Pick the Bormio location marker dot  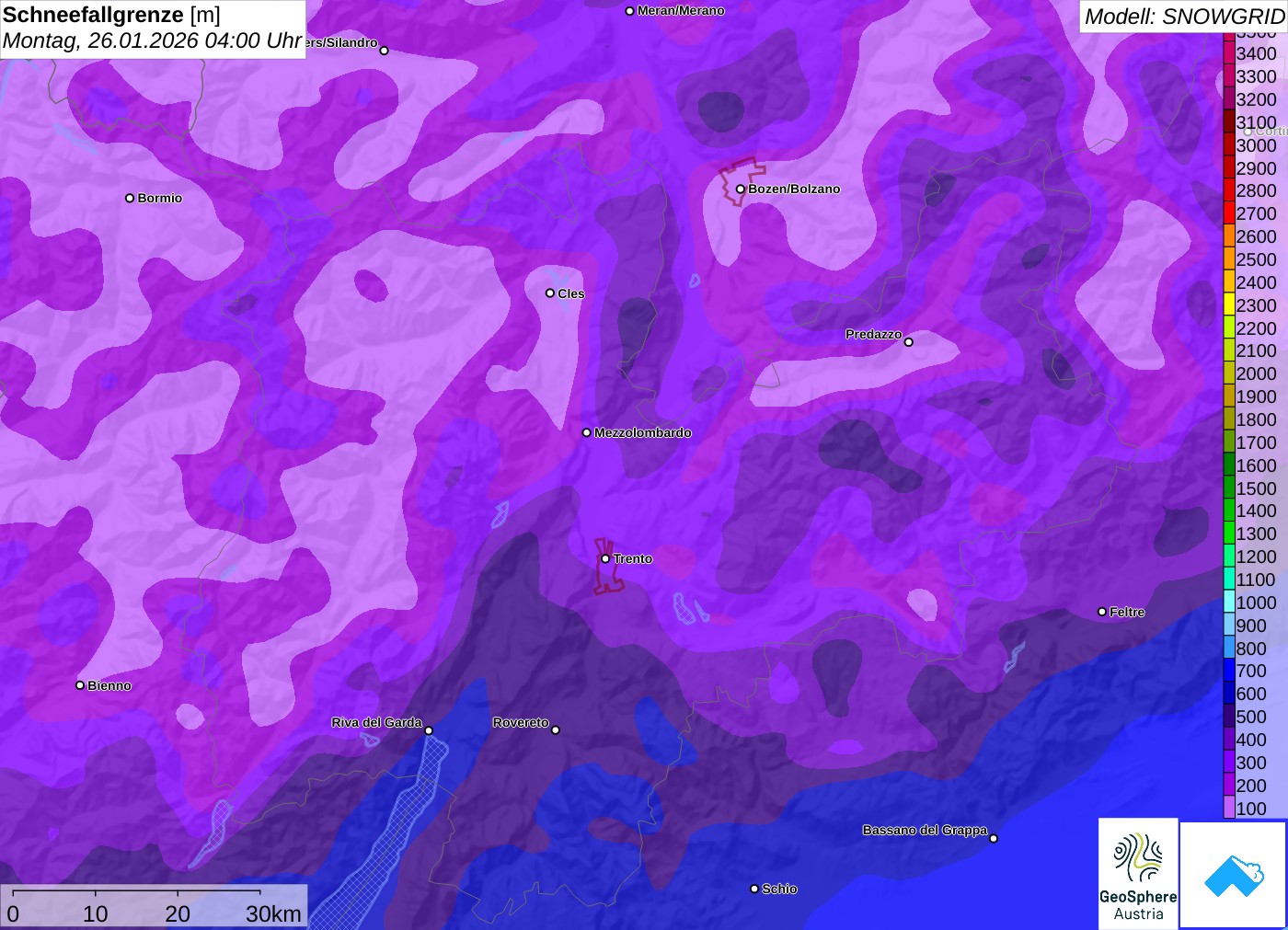[x=130, y=198]
